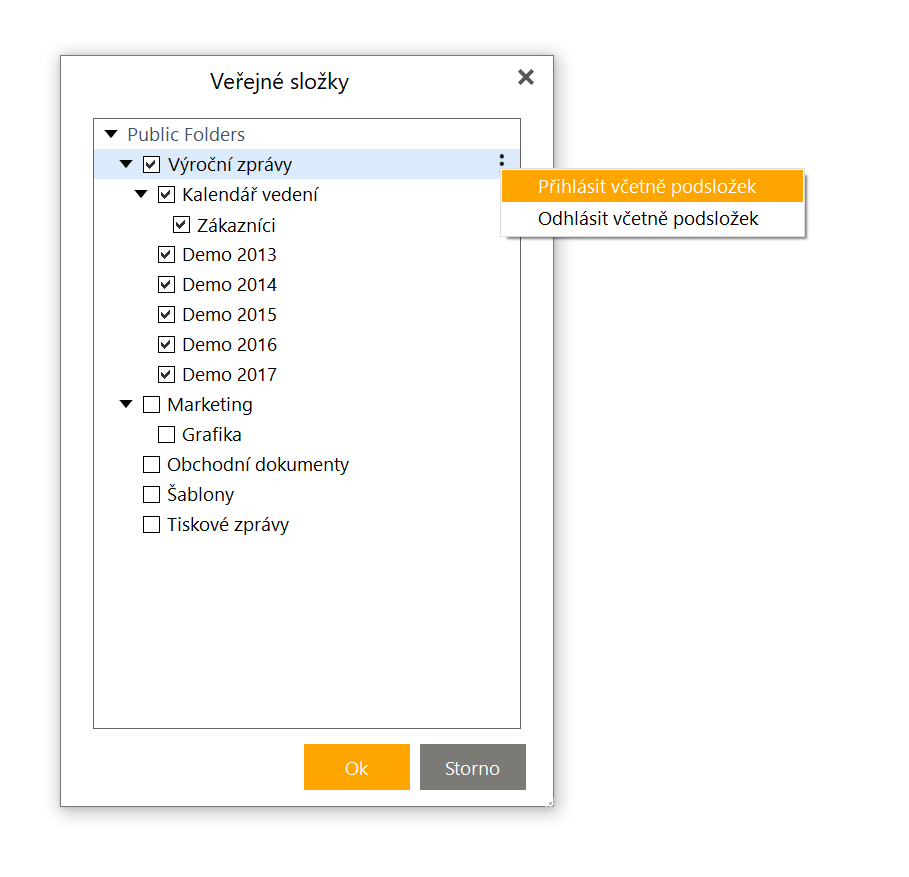This screenshot has width=909, height=877.
Task: Click the three-dot menu on Výroční zprávy
Action: [501, 161]
